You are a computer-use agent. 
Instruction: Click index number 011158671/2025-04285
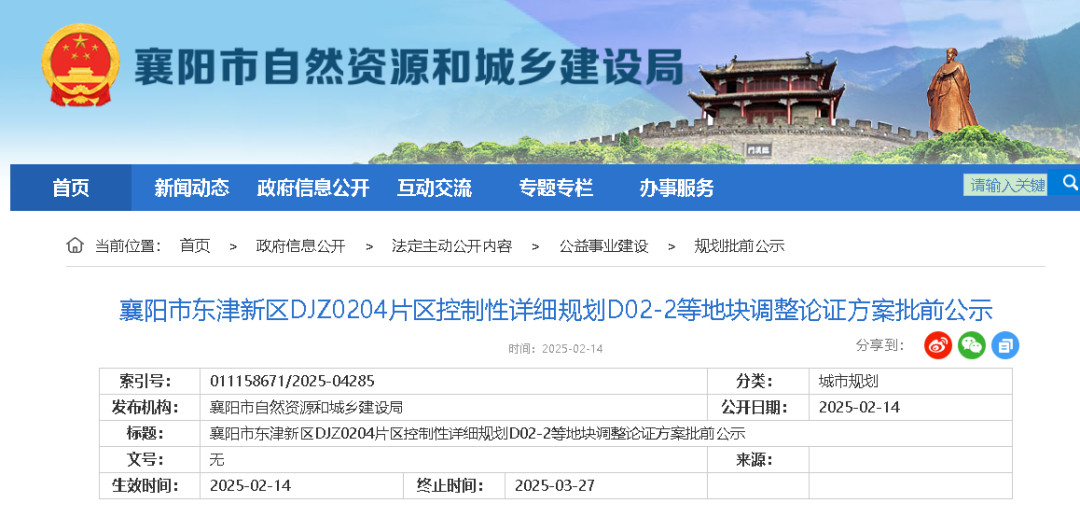292,381
